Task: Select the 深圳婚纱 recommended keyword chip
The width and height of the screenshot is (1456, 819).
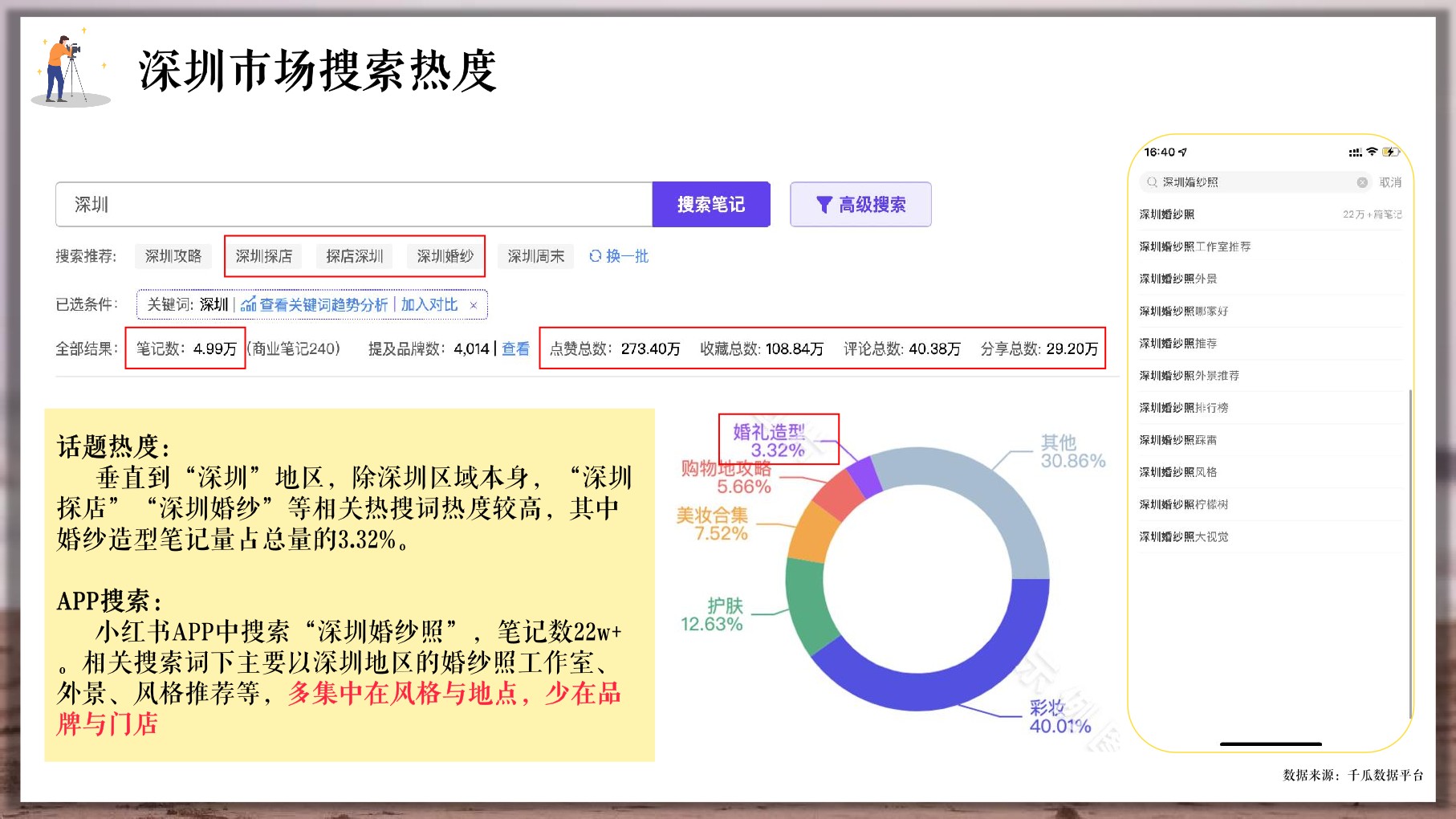Action: click(446, 256)
